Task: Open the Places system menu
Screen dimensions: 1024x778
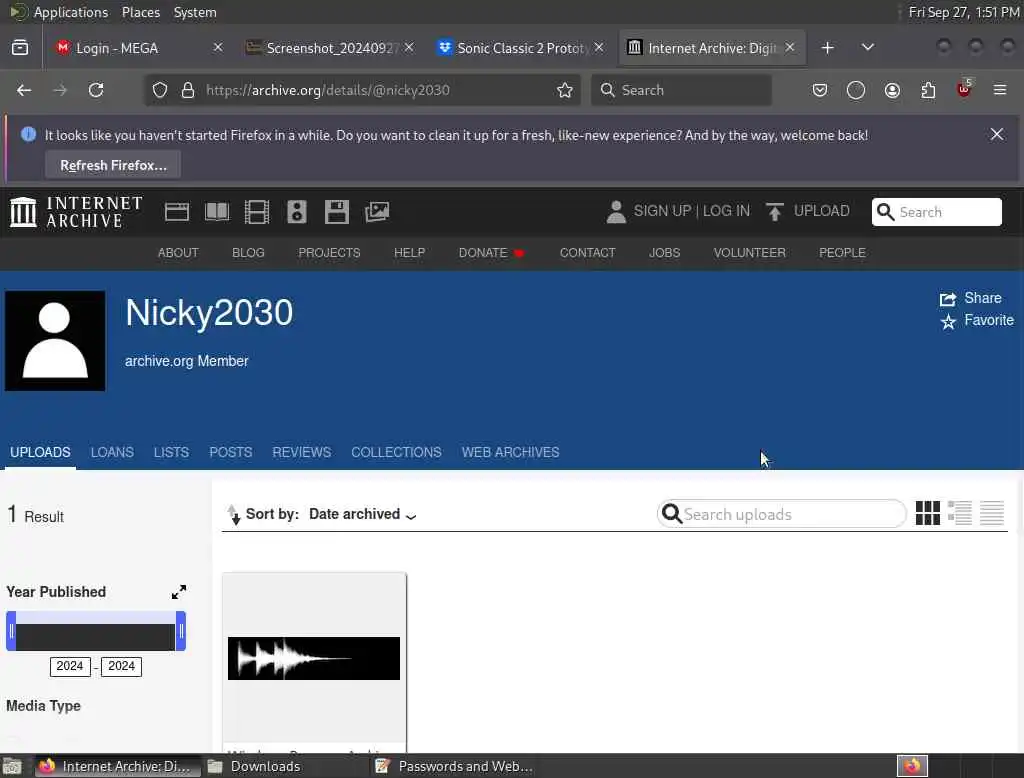Action: pyautogui.click(x=141, y=12)
